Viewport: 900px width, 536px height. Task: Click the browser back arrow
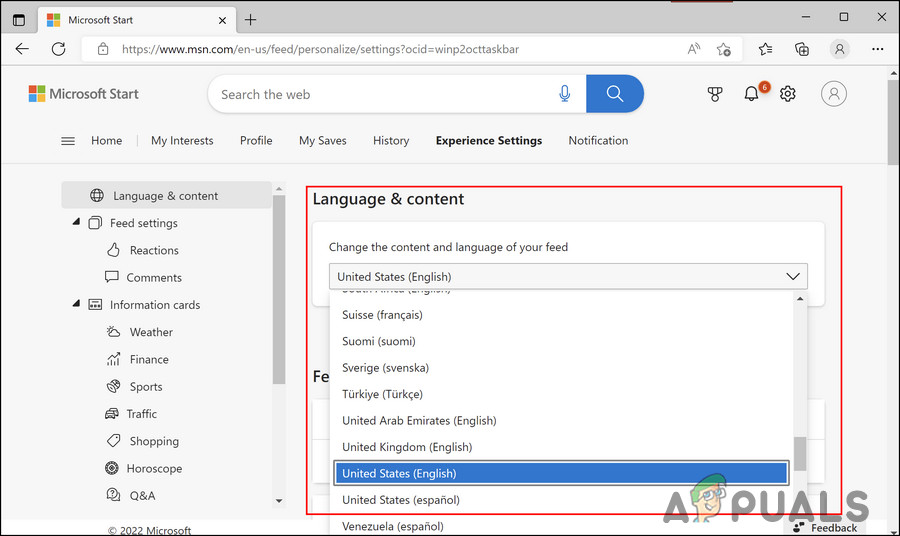pyautogui.click(x=22, y=49)
